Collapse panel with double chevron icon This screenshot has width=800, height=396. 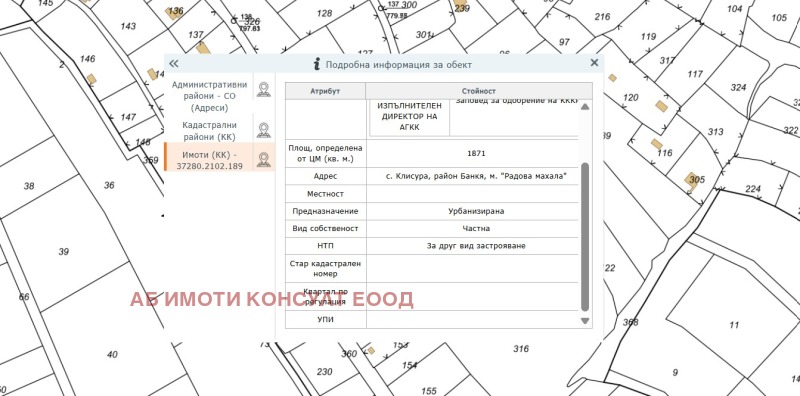coord(174,64)
